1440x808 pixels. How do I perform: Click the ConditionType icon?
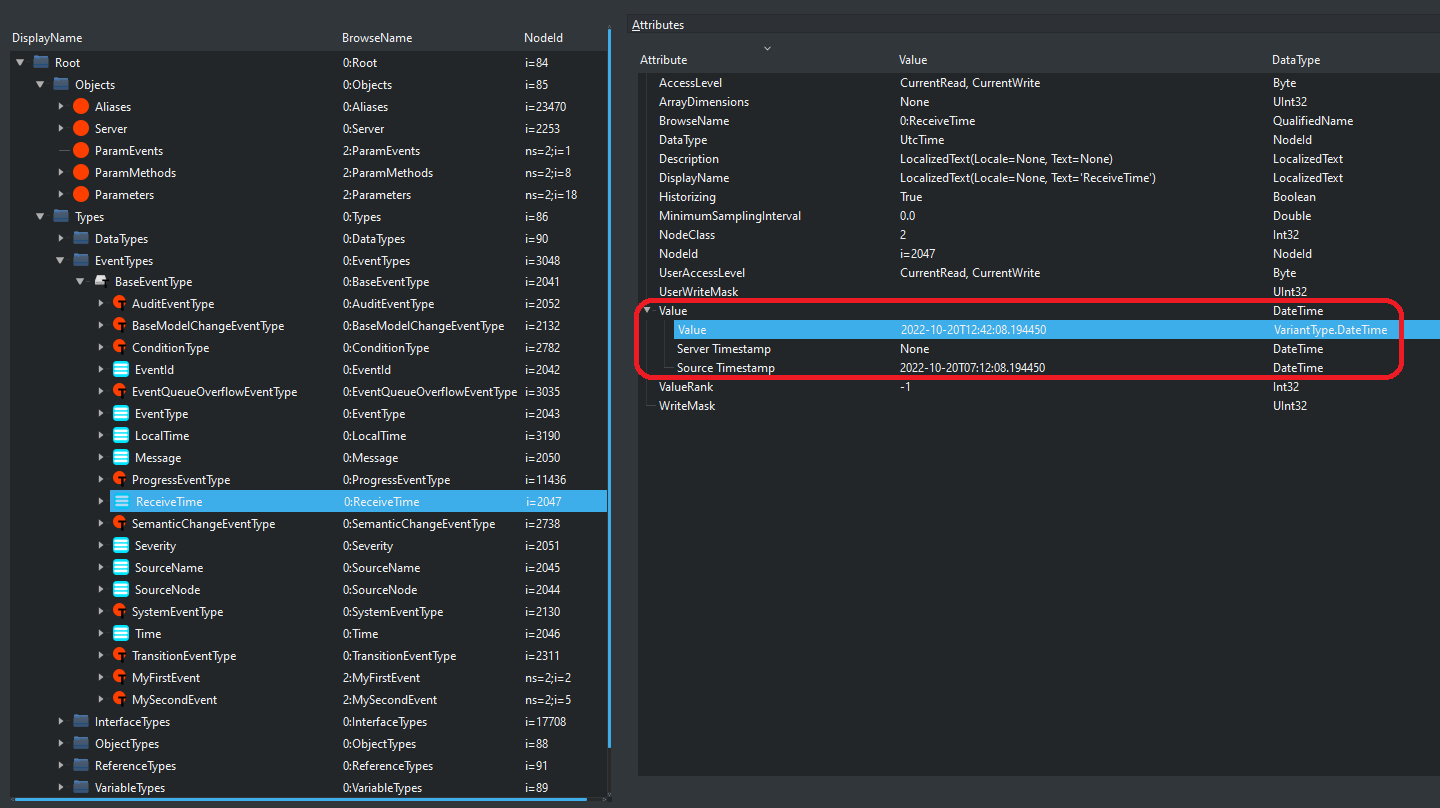120,348
